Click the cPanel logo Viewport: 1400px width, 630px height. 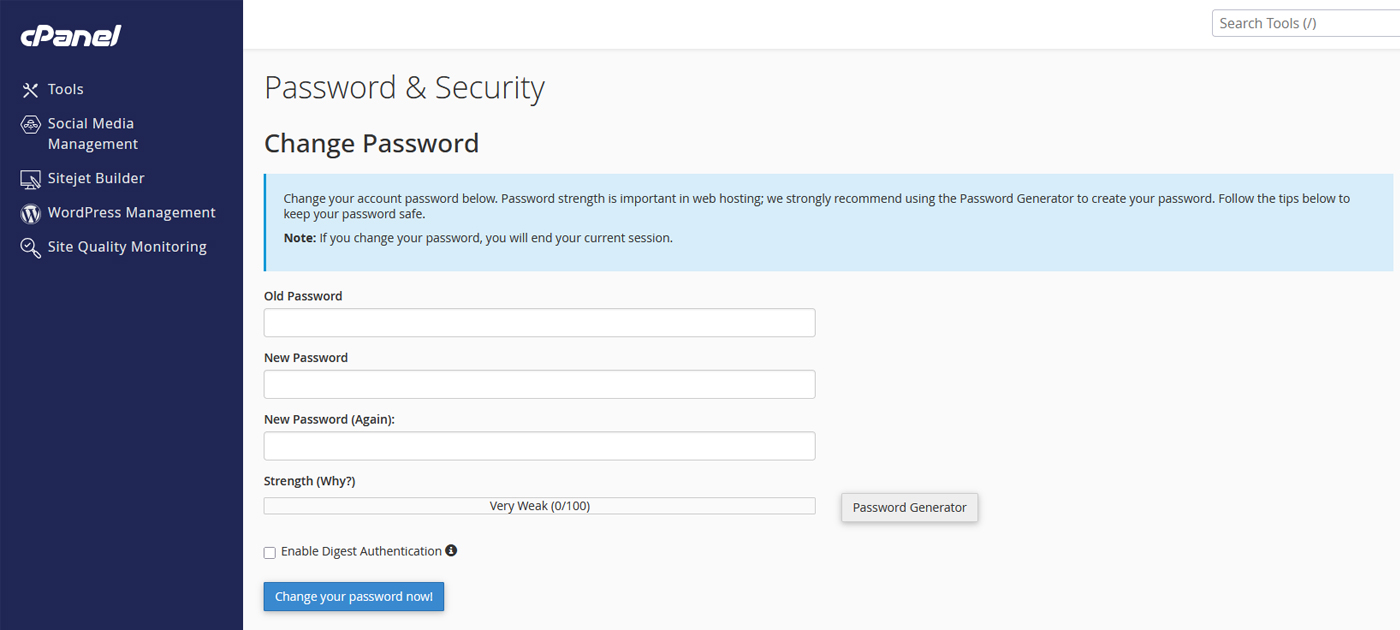click(x=71, y=36)
